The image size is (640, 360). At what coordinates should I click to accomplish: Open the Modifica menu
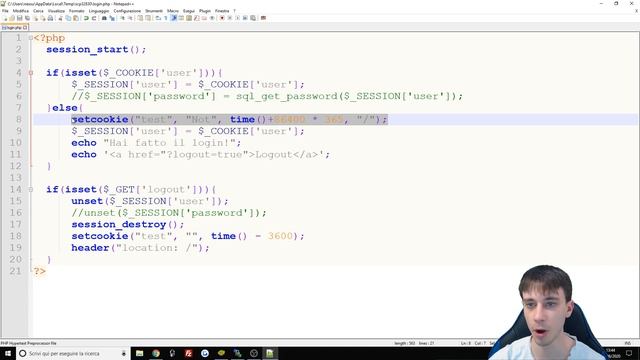tap(21, 11)
